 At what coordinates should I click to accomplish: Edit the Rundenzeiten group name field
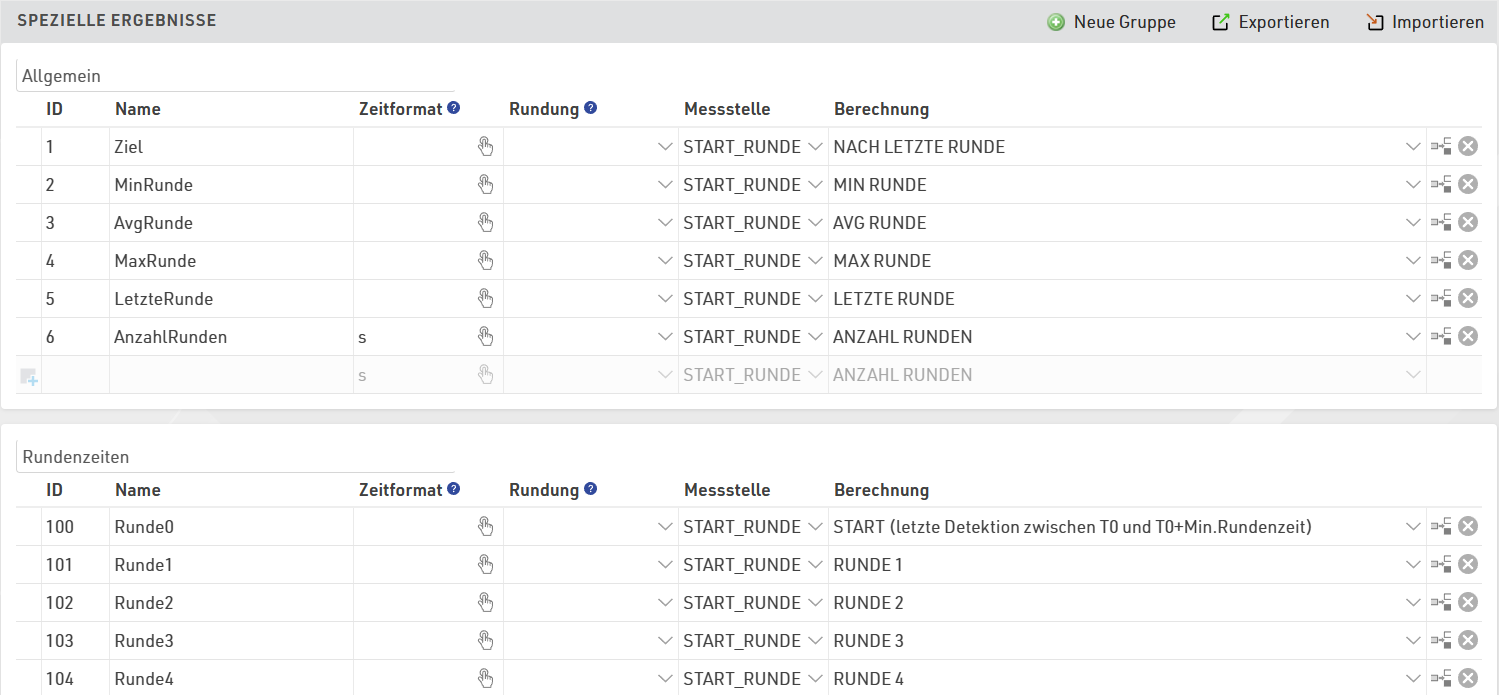point(235,457)
